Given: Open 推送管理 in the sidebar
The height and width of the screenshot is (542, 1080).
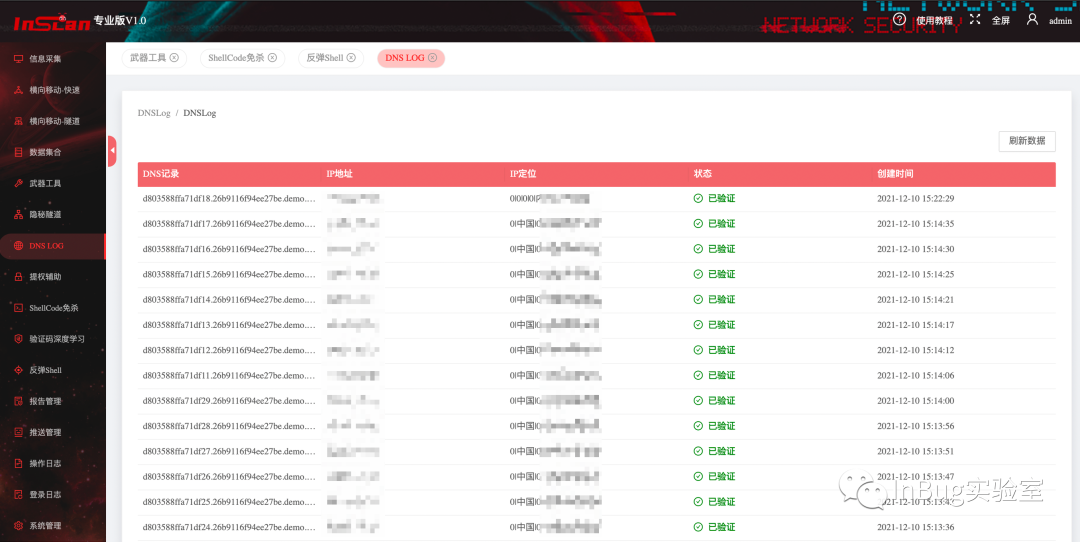Looking at the screenshot, I should coord(45,432).
